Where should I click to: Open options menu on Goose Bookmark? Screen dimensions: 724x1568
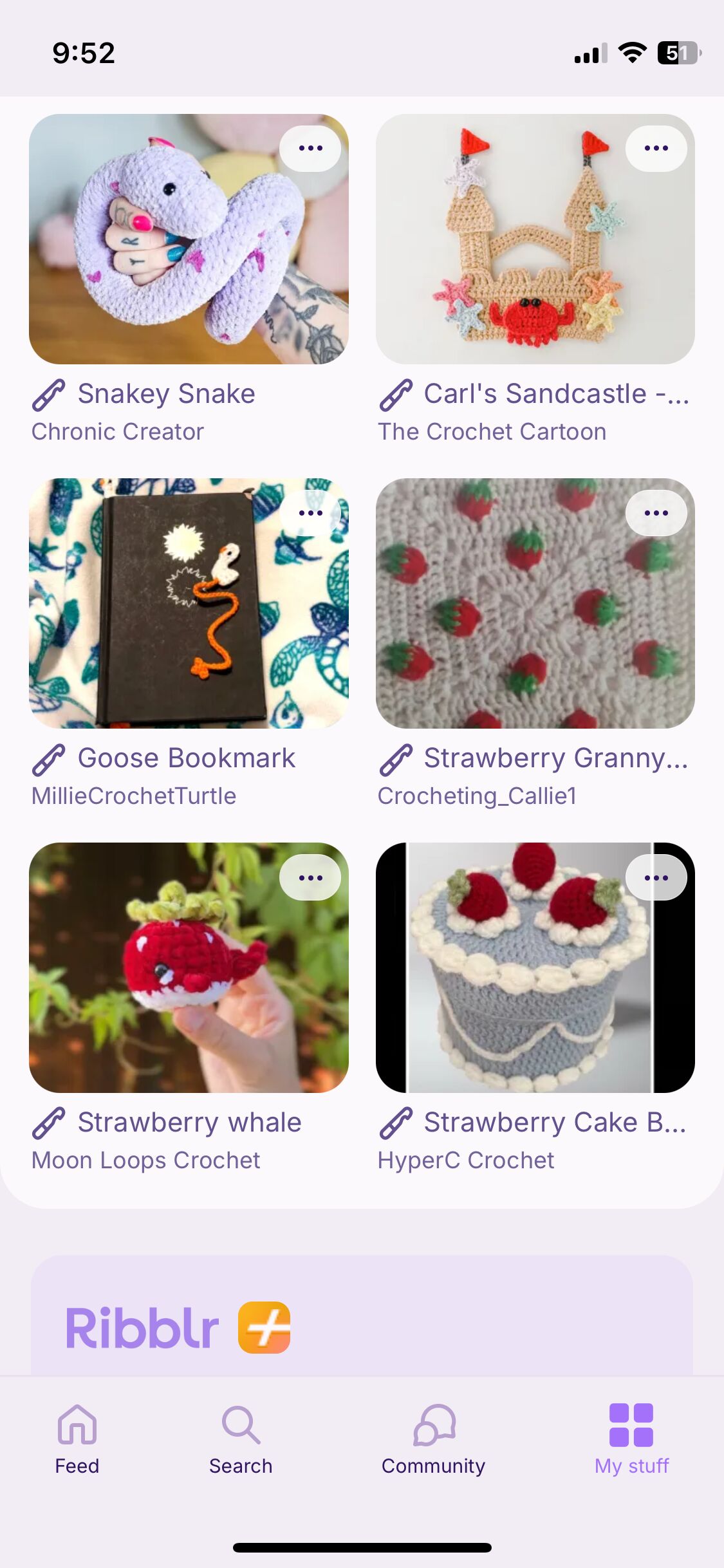tap(310, 513)
